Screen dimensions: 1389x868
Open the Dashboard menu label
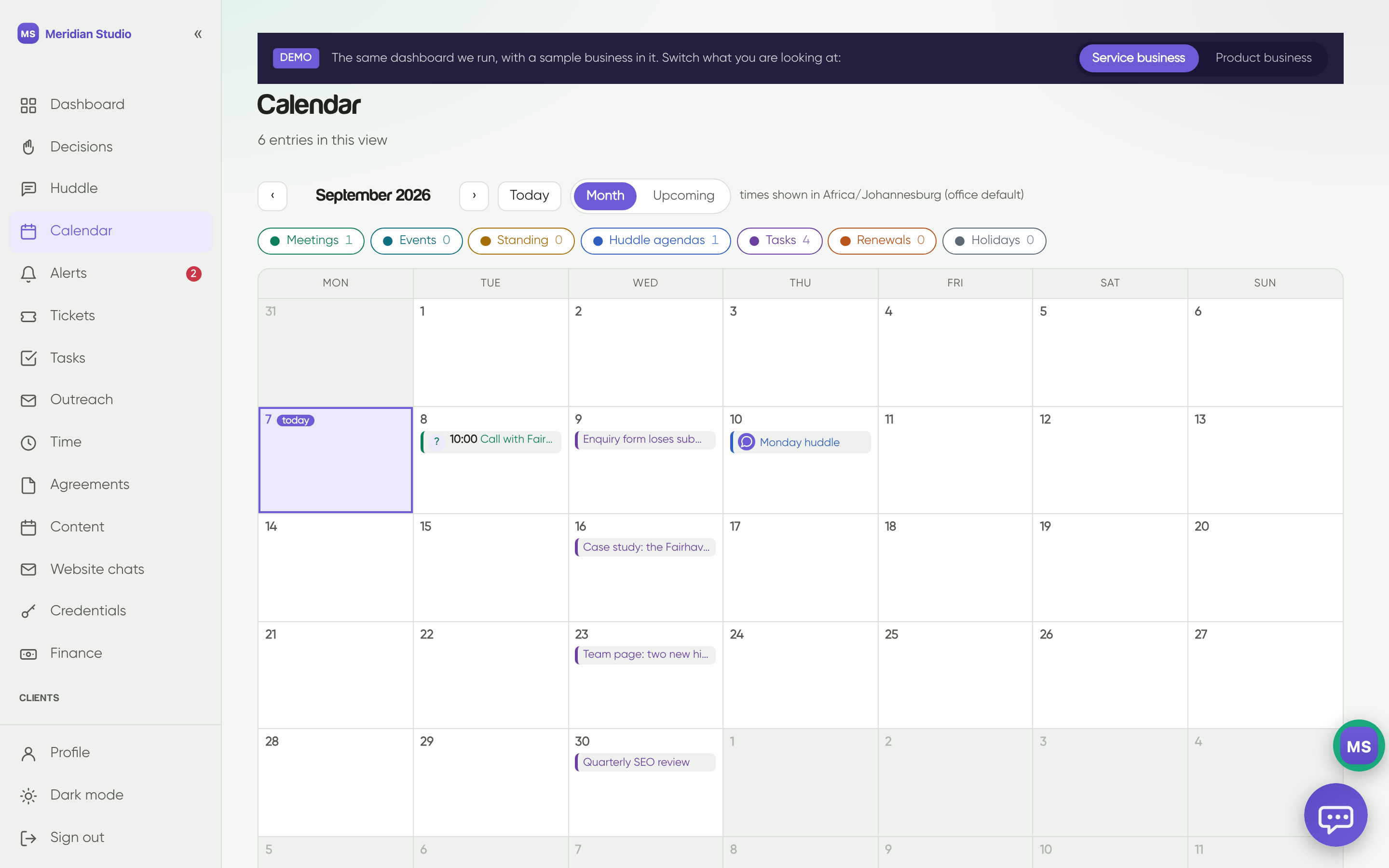[x=87, y=105]
